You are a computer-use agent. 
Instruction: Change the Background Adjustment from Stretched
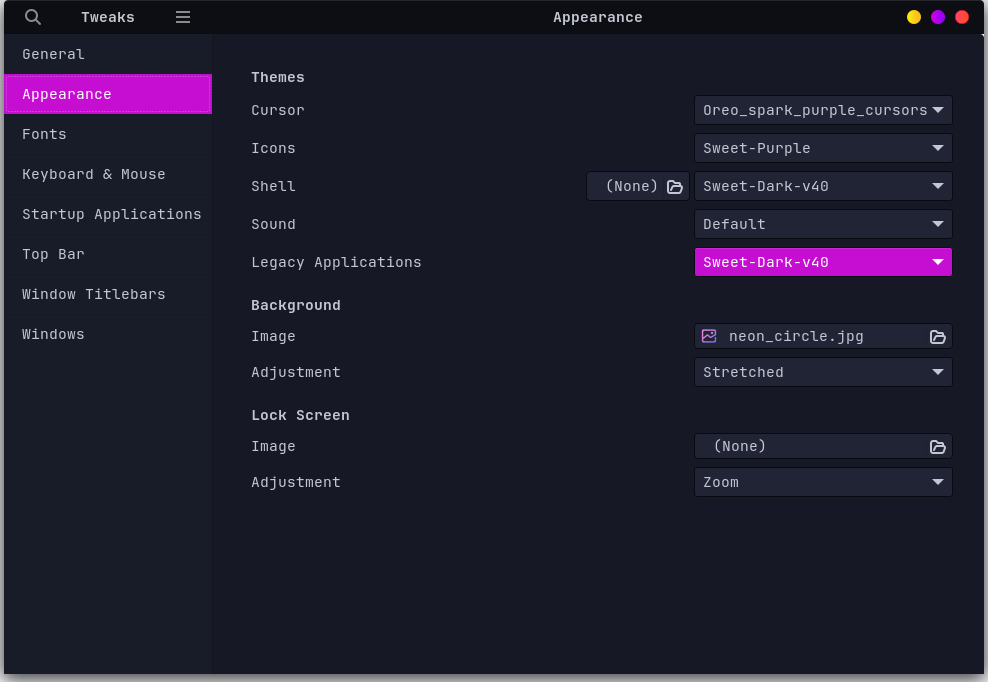[x=822, y=371]
